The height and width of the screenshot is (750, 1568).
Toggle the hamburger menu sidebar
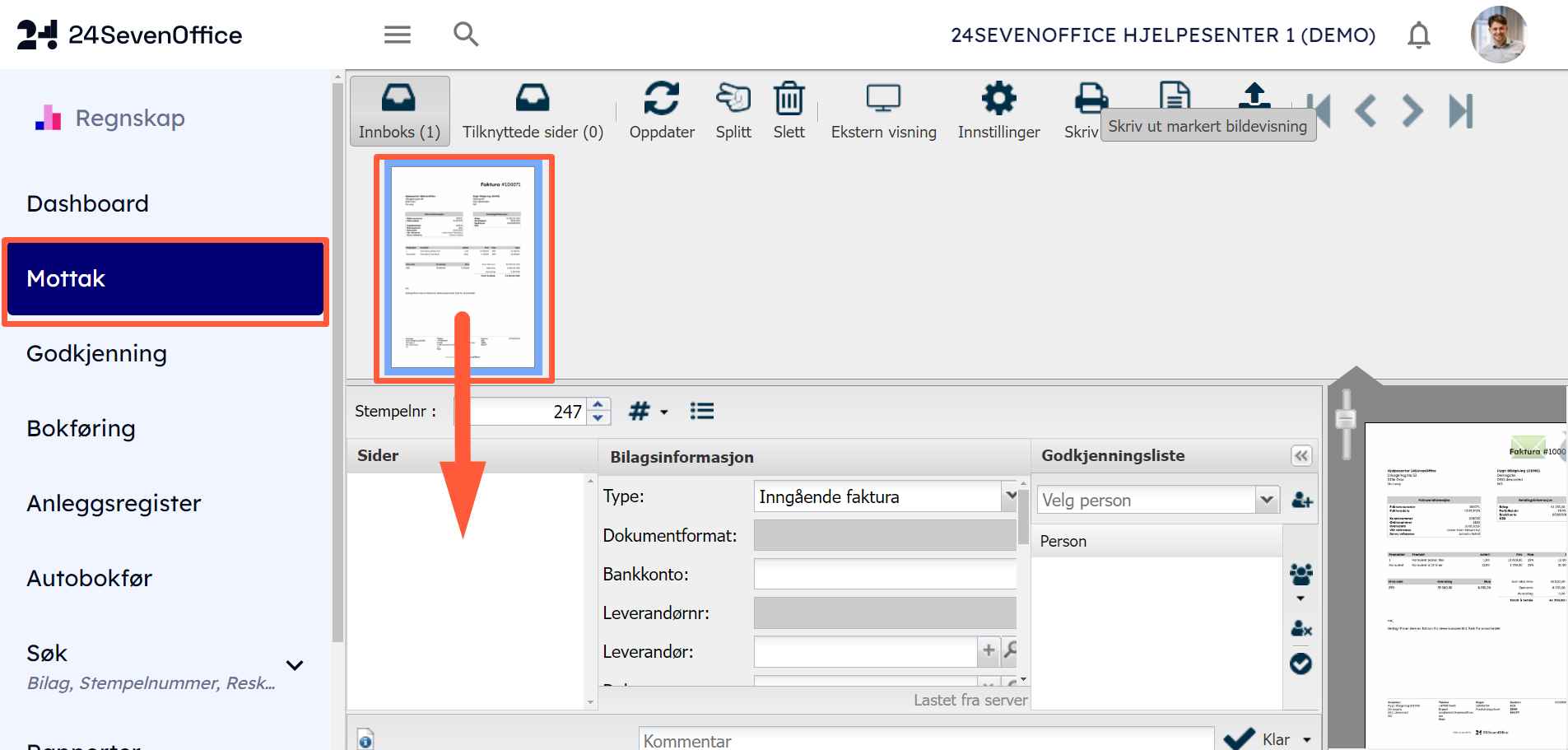pyautogui.click(x=398, y=35)
